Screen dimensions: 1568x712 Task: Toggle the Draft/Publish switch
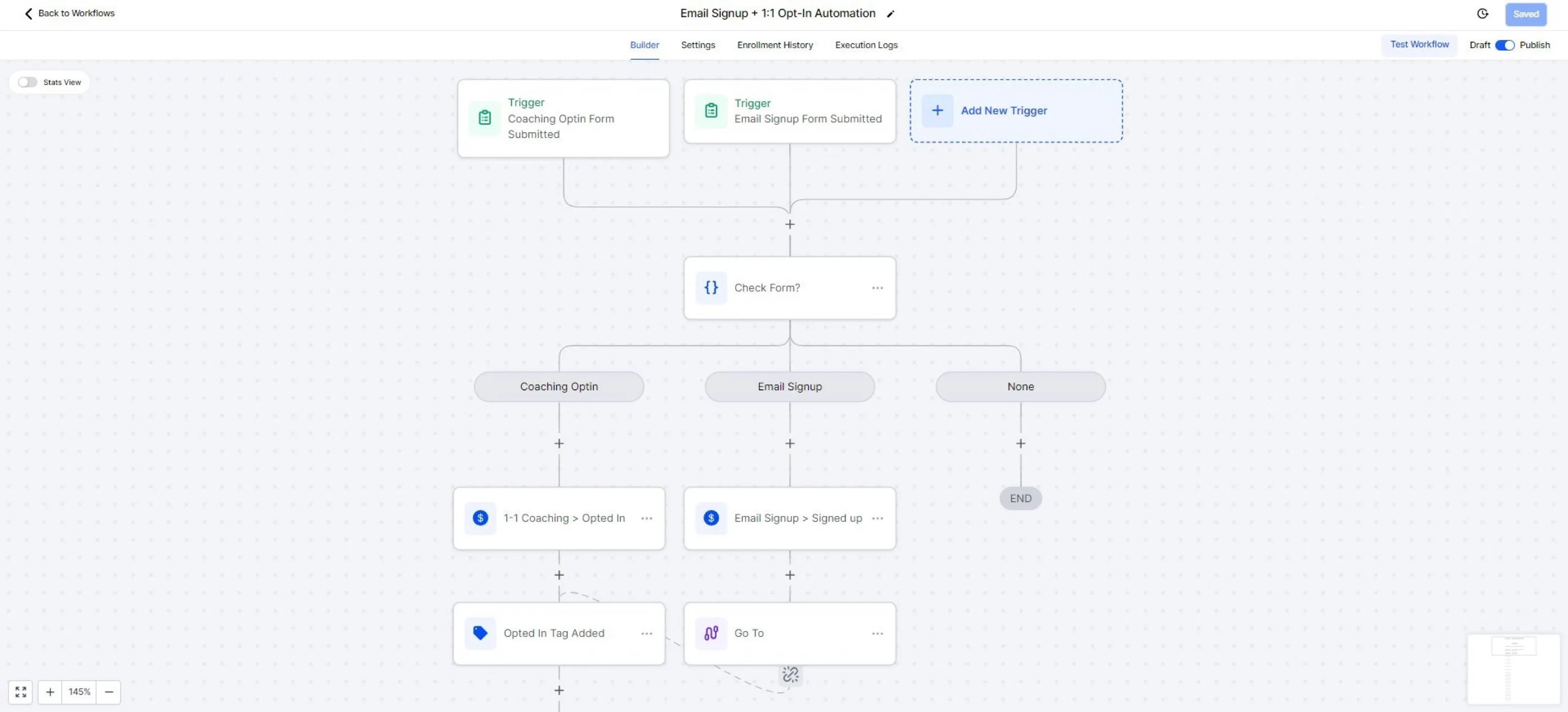tap(1505, 45)
